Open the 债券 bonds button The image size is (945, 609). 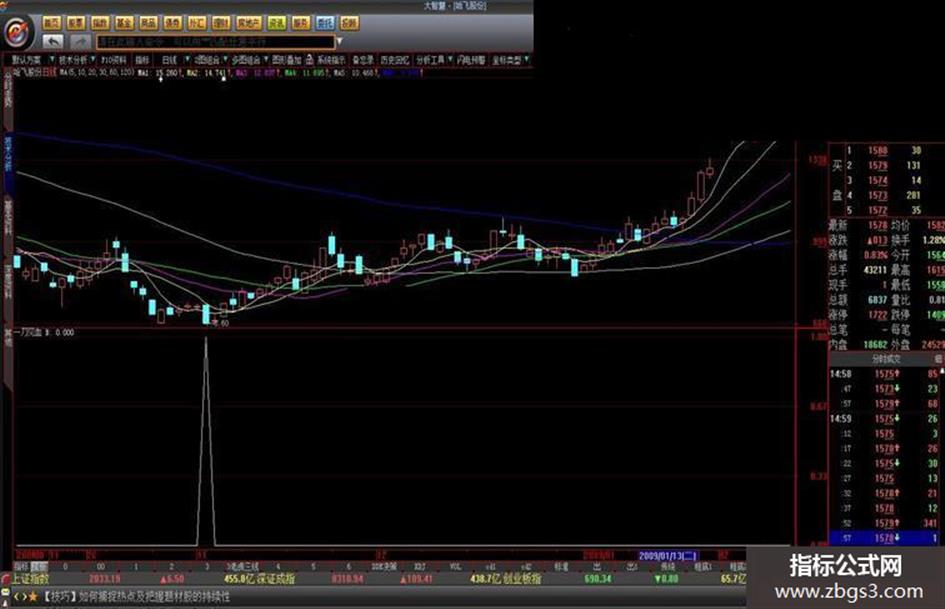coord(173,23)
